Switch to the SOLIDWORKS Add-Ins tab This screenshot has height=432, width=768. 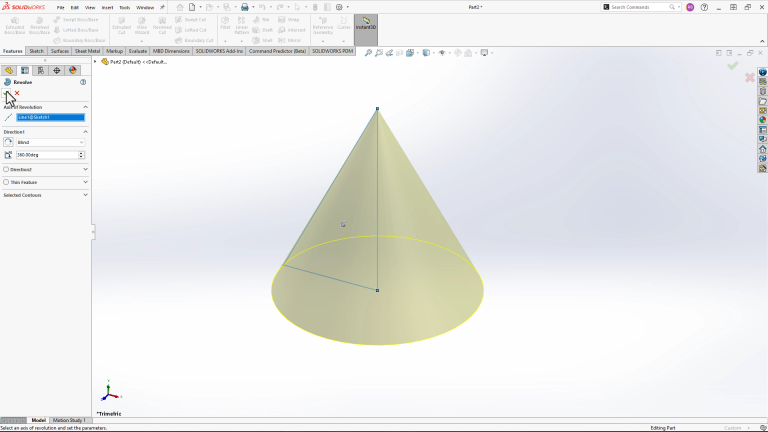pyautogui.click(x=219, y=51)
